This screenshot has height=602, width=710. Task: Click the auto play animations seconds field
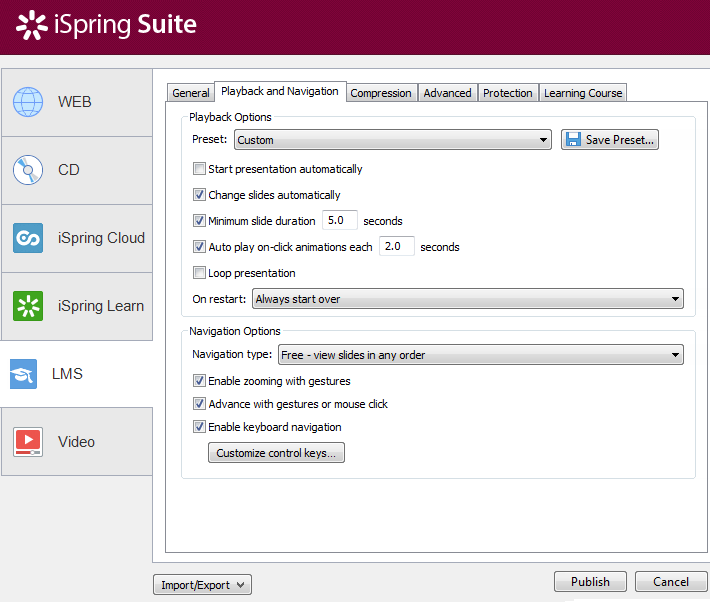397,246
